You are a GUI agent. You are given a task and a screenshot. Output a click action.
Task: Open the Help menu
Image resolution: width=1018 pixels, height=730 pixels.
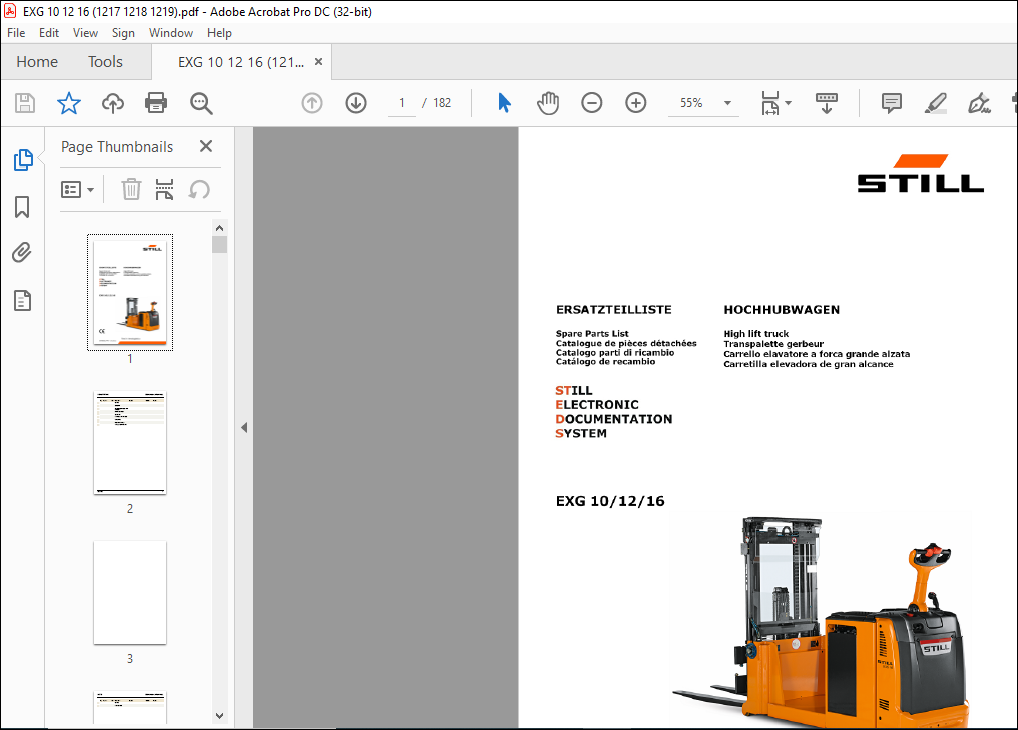[x=219, y=32]
